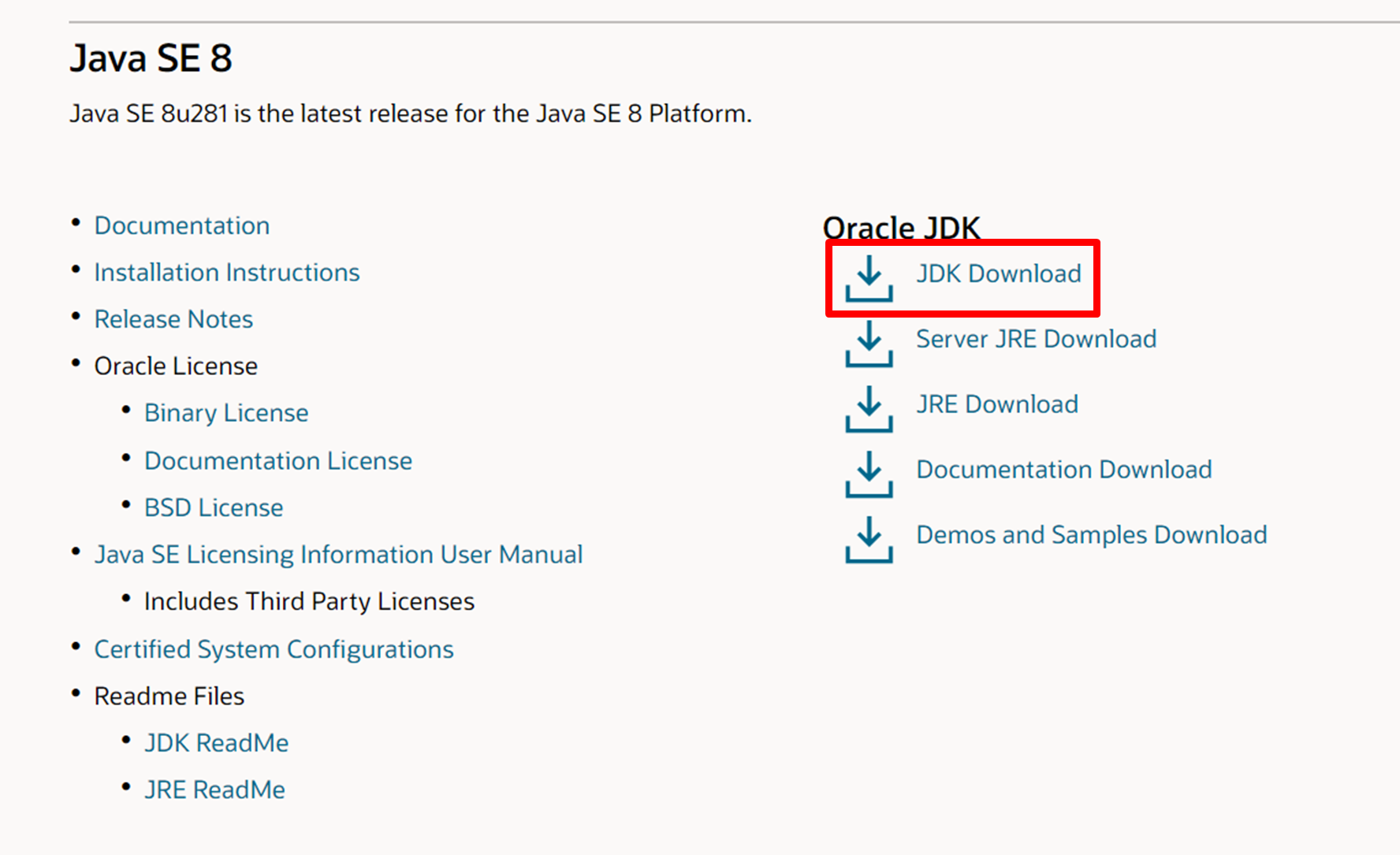Viewport: 1400px width, 855px height.
Task: Click the Includes Third Party Licenses text
Action: (309, 602)
